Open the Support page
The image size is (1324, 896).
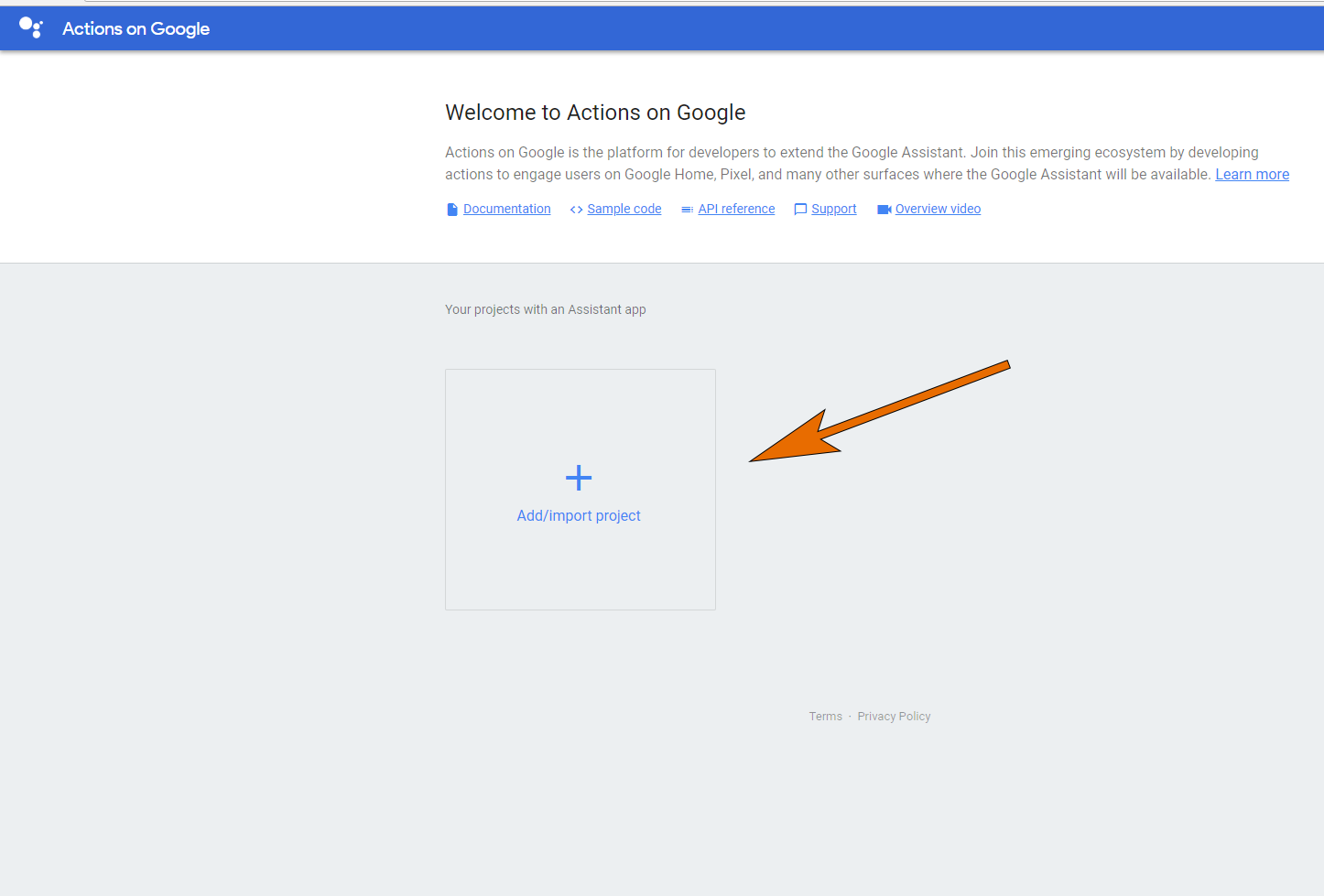(x=833, y=209)
